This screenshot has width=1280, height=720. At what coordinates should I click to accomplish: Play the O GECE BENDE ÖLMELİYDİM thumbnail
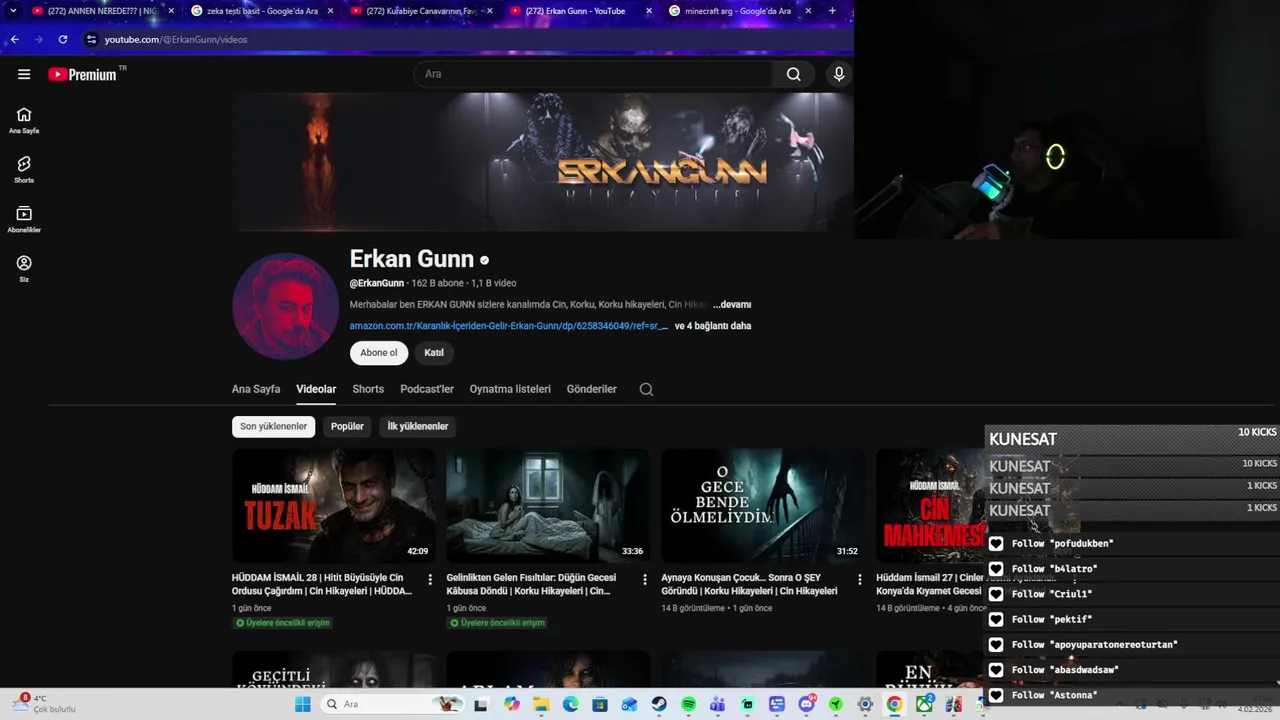763,505
